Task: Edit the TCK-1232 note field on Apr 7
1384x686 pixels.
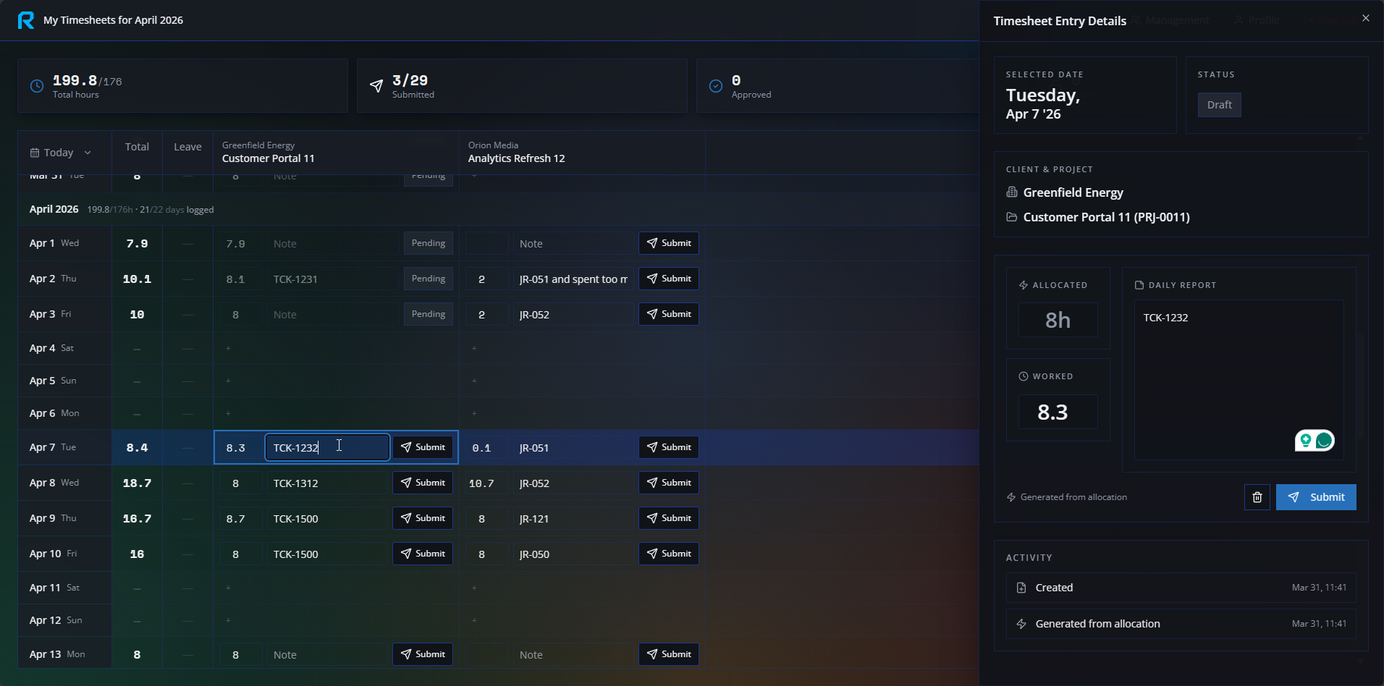Action: 327,448
